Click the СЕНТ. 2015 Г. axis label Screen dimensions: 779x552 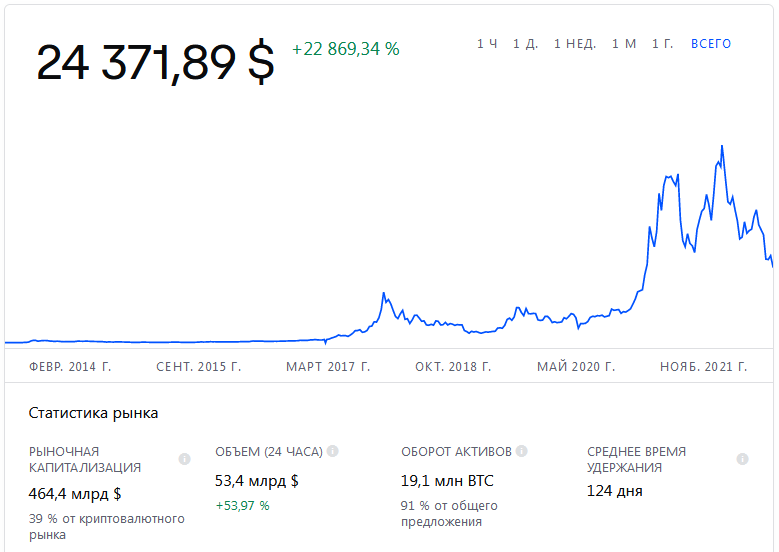coord(199,367)
